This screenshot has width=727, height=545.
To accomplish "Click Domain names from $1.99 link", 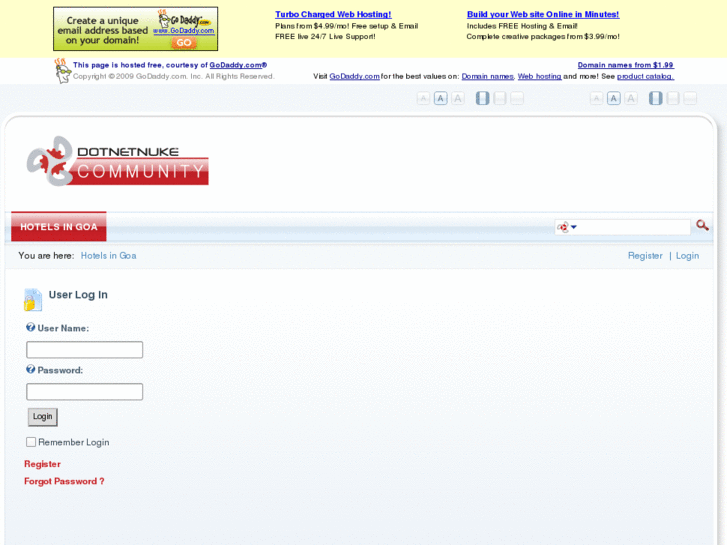I will tap(625, 65).
